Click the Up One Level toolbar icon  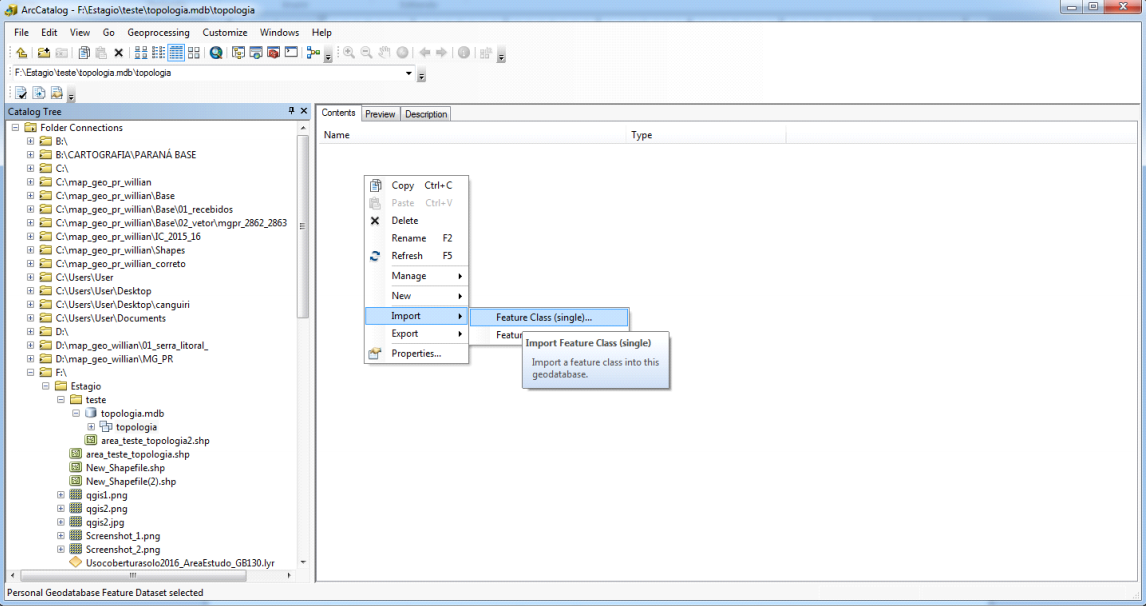[21, 53]
